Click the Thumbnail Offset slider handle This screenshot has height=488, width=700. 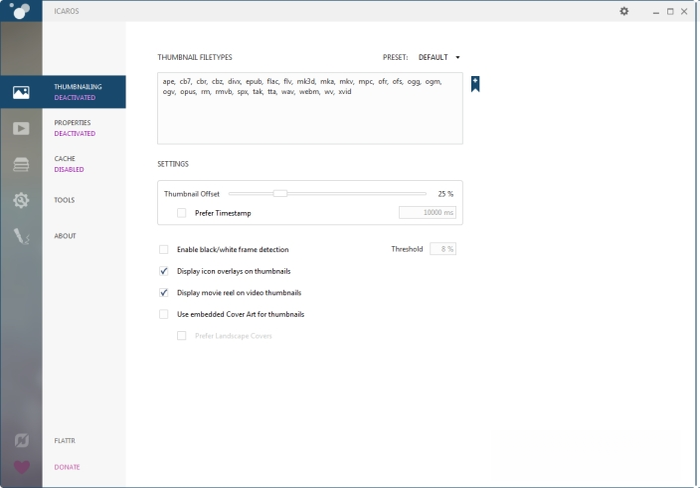click(280, 193)
